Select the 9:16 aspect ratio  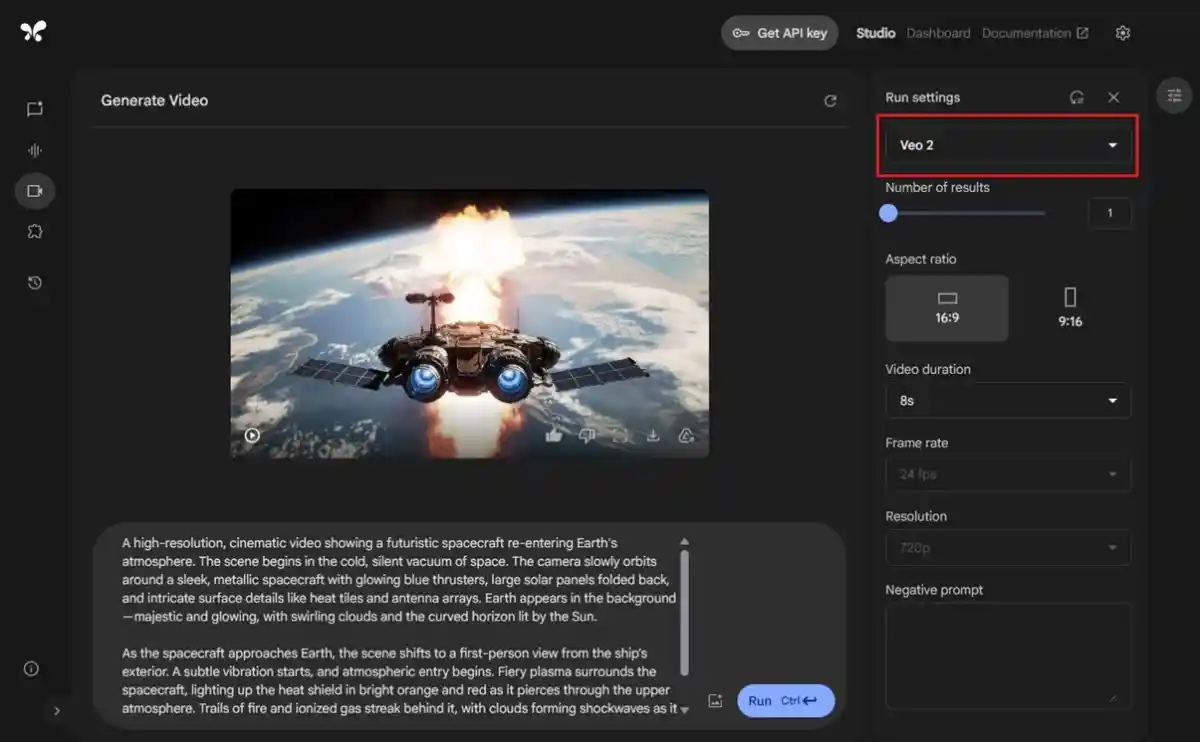(x=1070, y=309)
